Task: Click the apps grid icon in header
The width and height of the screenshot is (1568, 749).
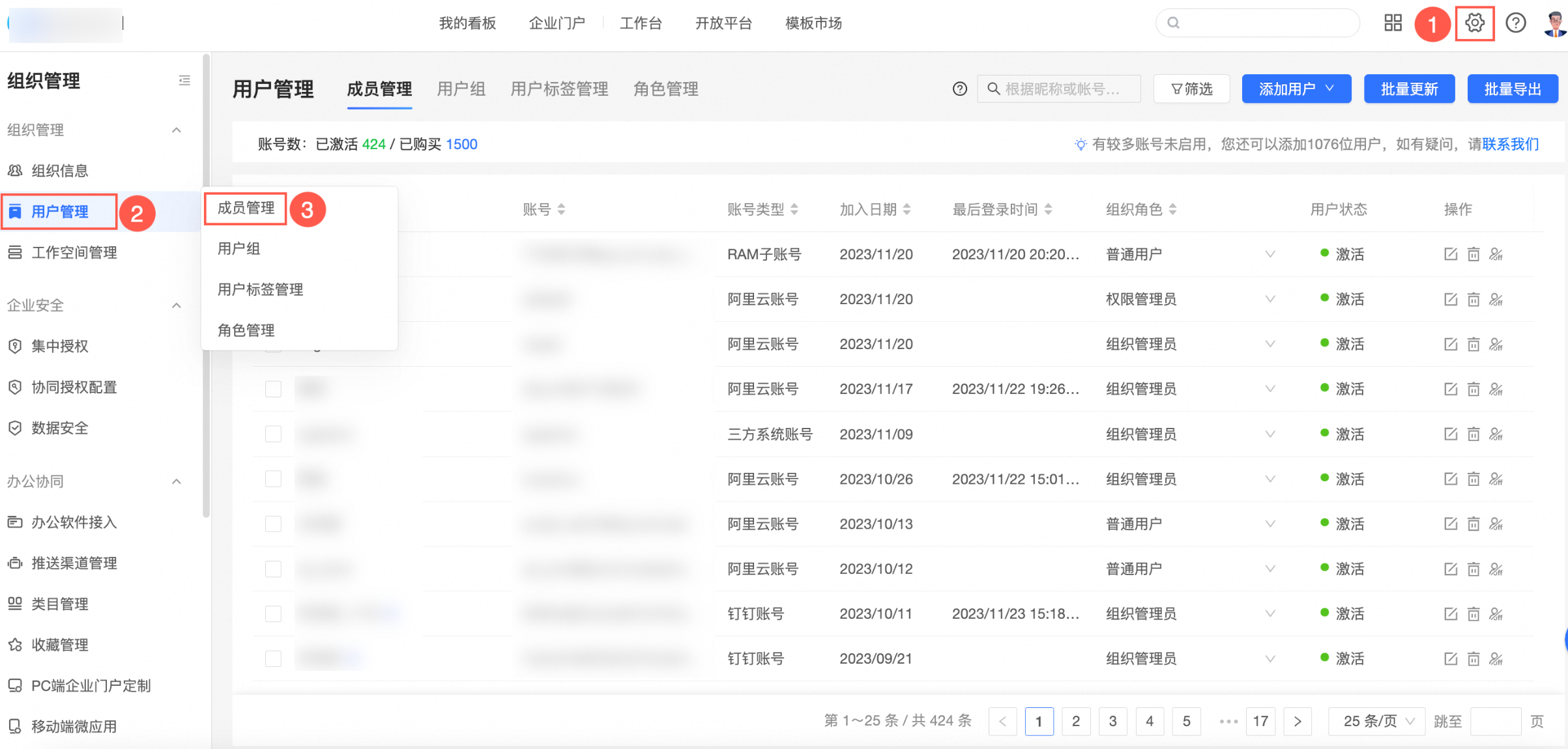Action: pos(1393,23)
